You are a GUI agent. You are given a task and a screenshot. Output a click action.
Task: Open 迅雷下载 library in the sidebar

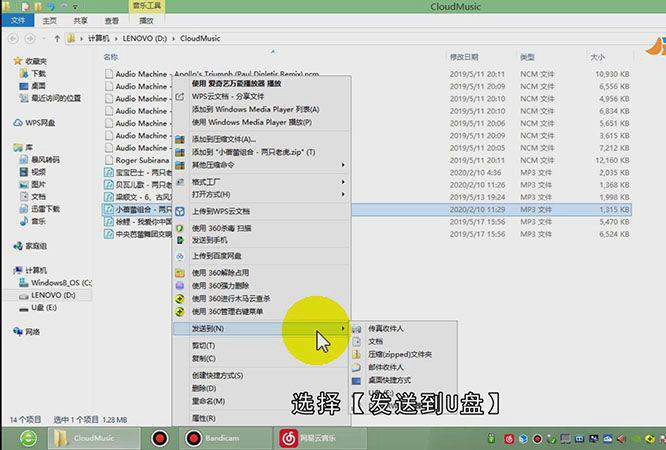point(40,209)
